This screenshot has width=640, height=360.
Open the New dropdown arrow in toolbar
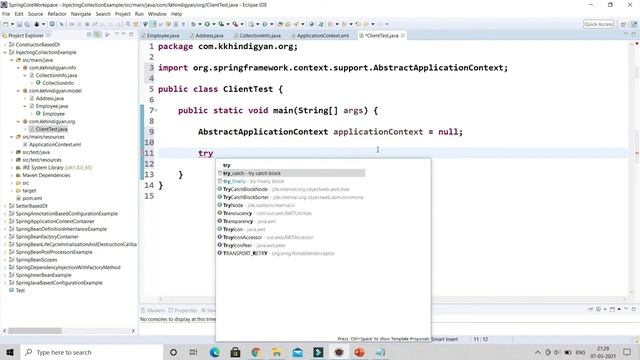point(12,24)
